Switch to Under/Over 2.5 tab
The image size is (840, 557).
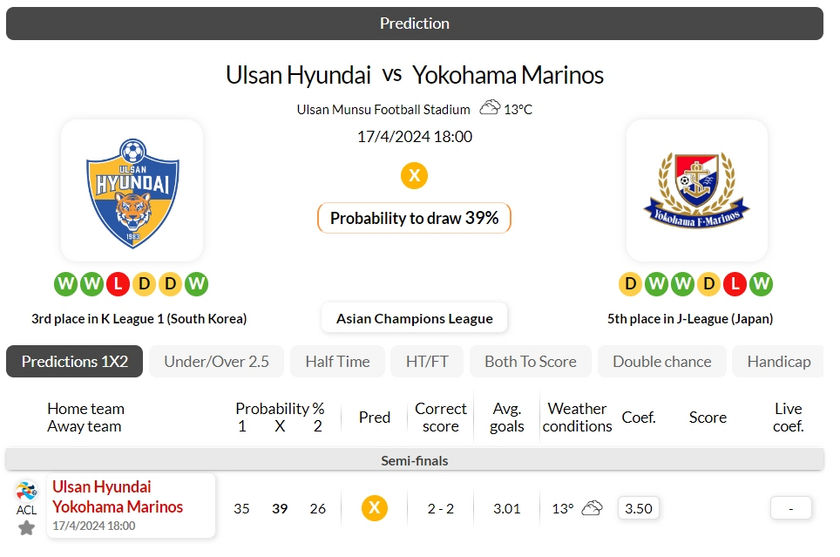point(216,362)
